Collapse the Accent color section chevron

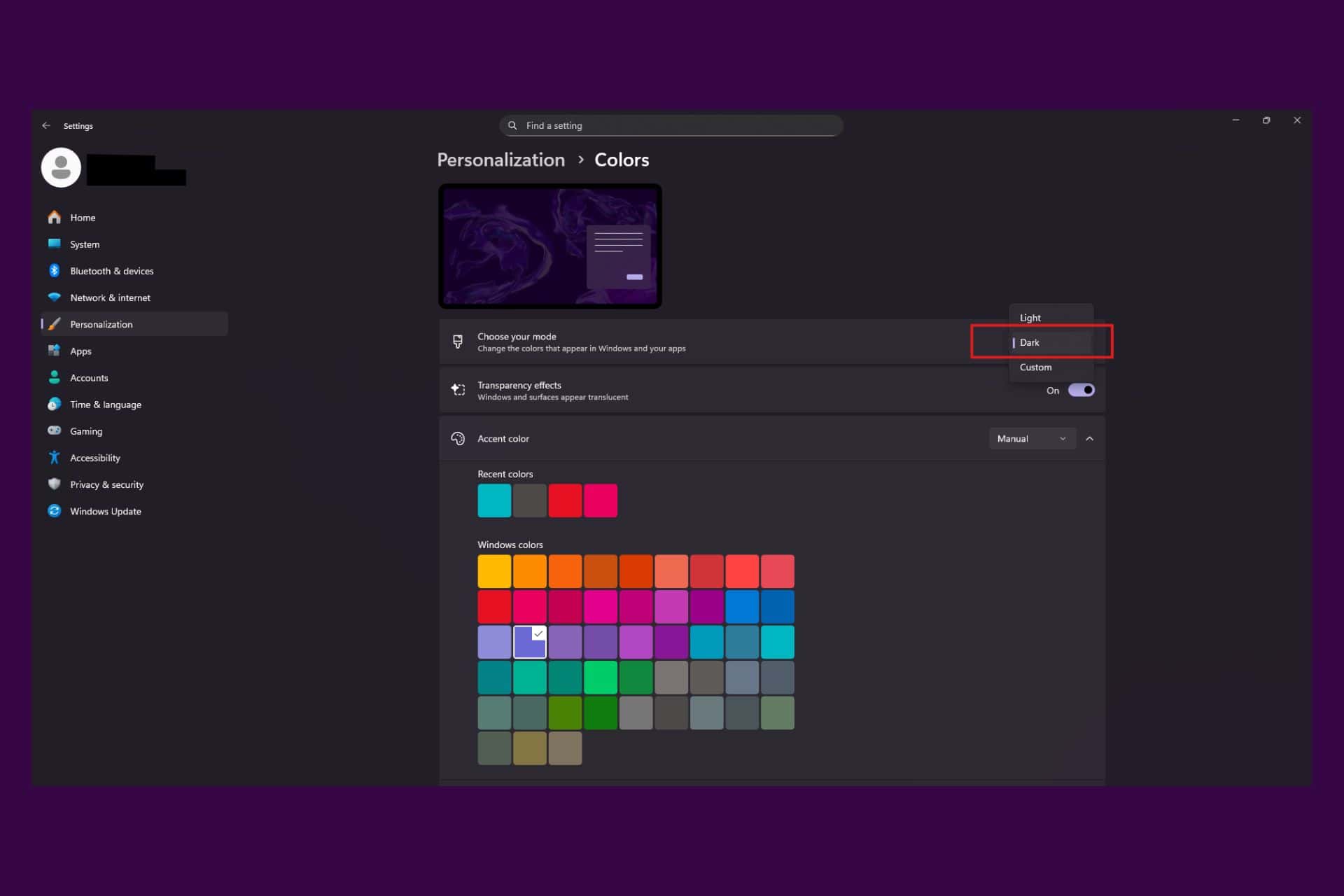1090,438
